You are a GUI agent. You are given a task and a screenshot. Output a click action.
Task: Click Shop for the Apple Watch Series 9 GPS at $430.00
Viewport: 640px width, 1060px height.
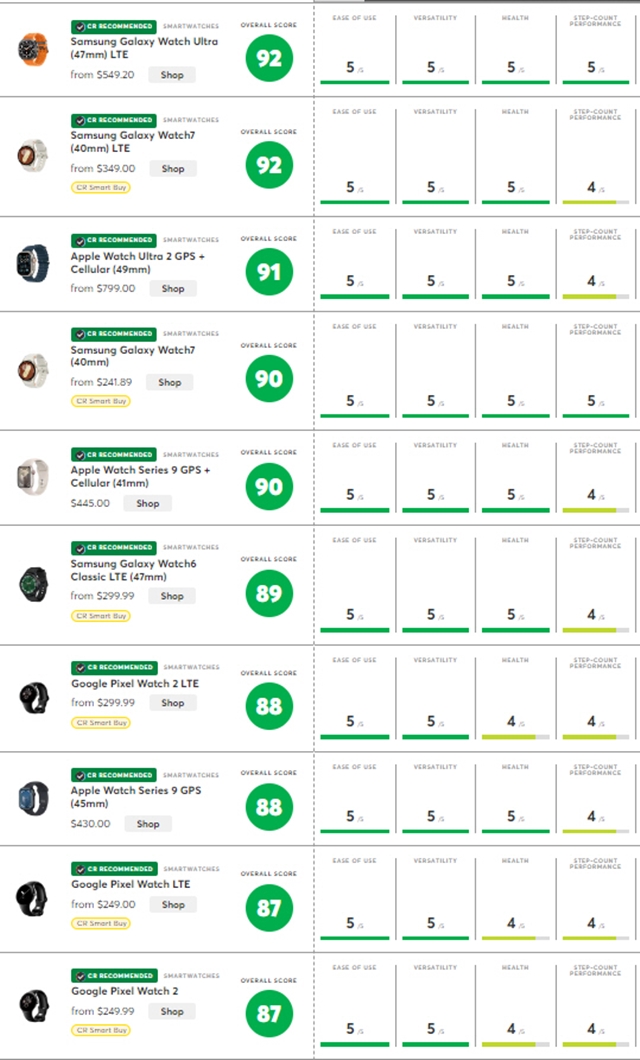pos(148,824)
